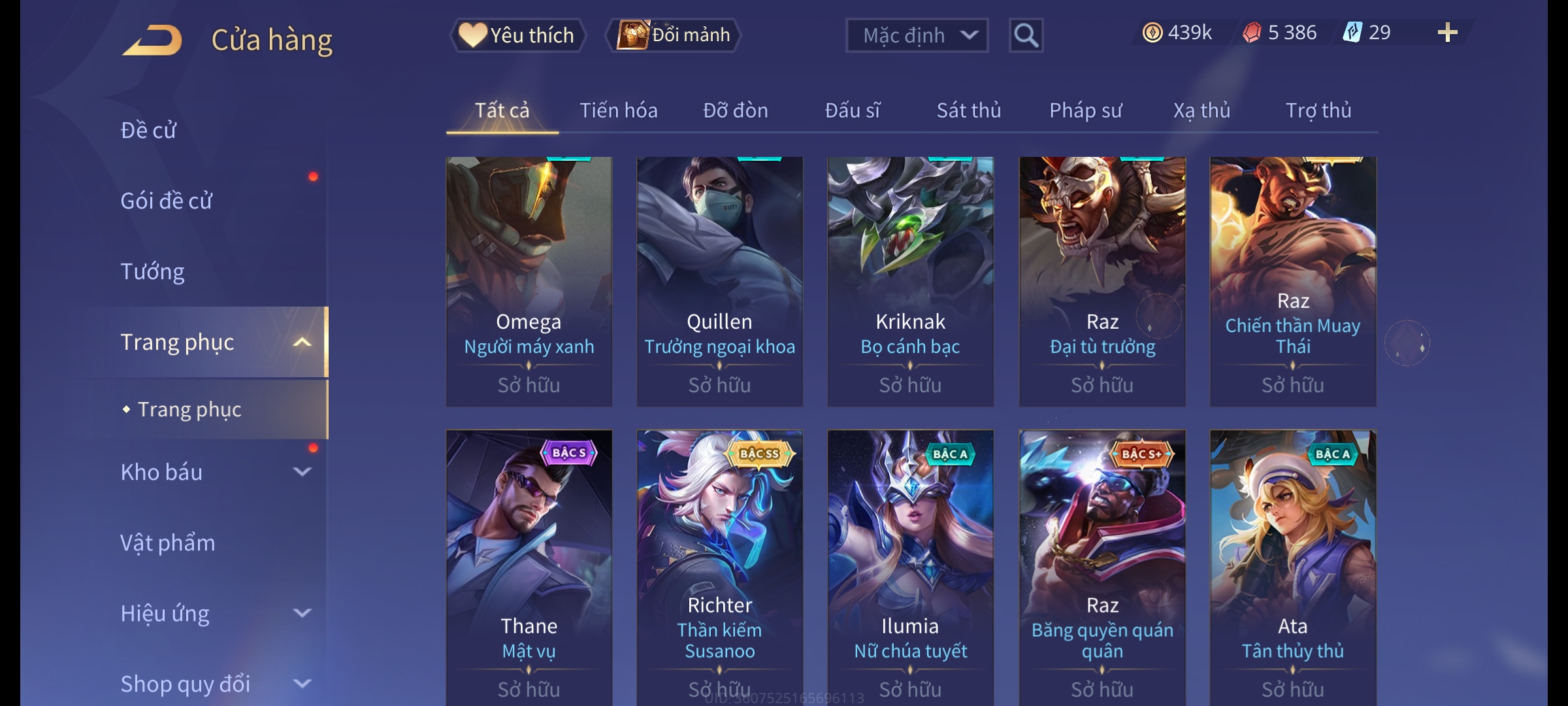
Task: Open Gói đề cử sidebar item
Action: coord(167,201)
